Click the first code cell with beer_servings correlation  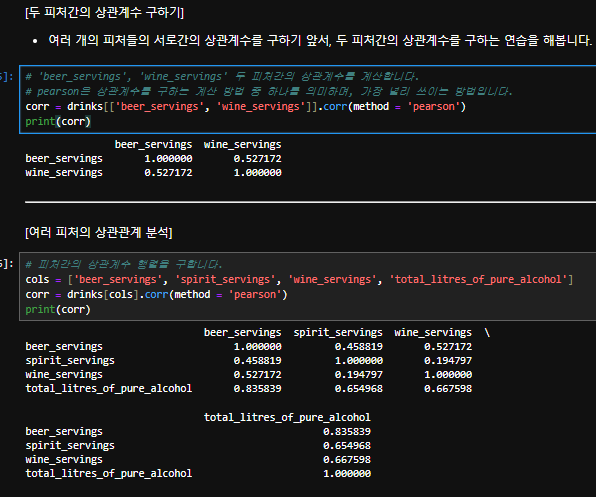(x=308, y=99)
